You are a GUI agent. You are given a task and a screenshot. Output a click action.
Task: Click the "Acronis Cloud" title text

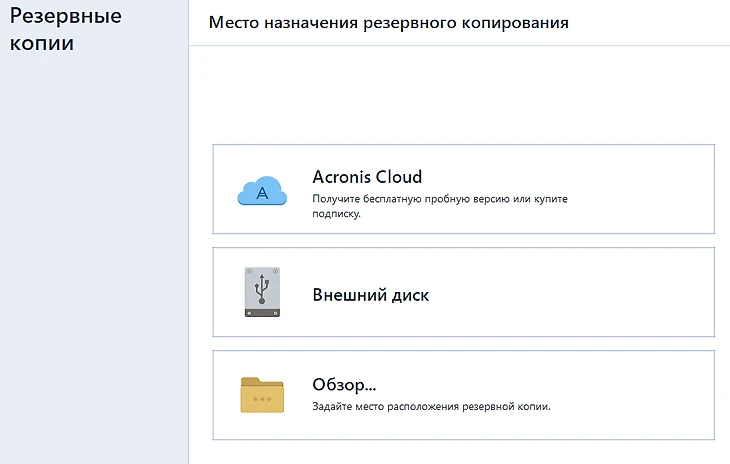367,177
